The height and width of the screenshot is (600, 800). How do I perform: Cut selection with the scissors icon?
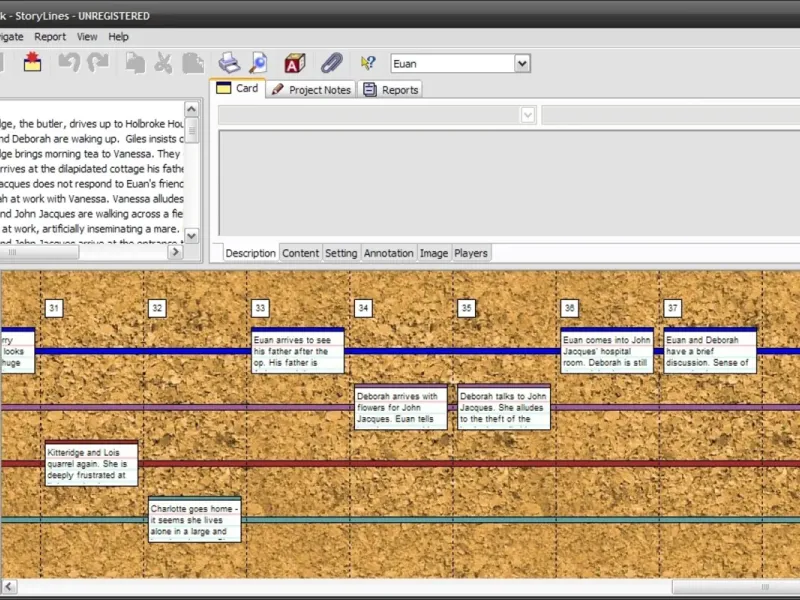point(164,63)
